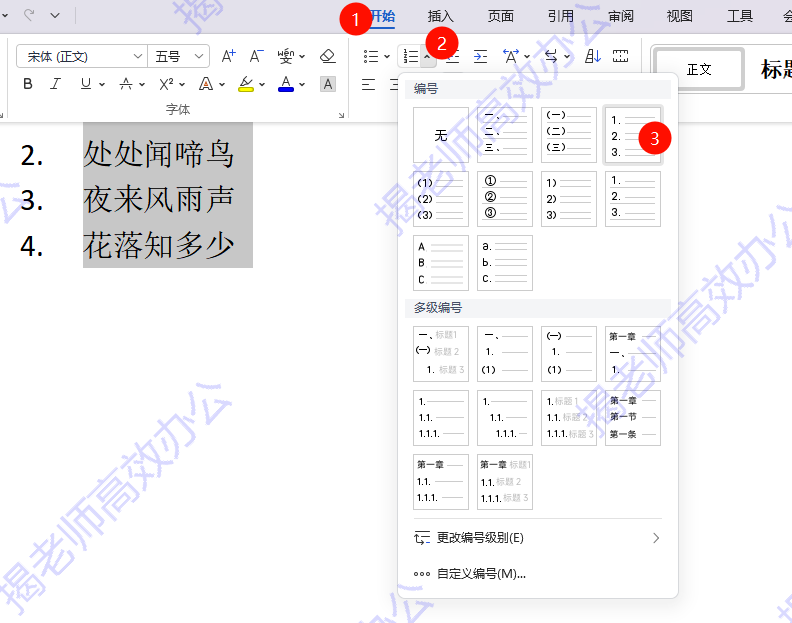The image size is (792, 623).
Task: Select (1)(2)(3) numbering style
Action: 441,199
